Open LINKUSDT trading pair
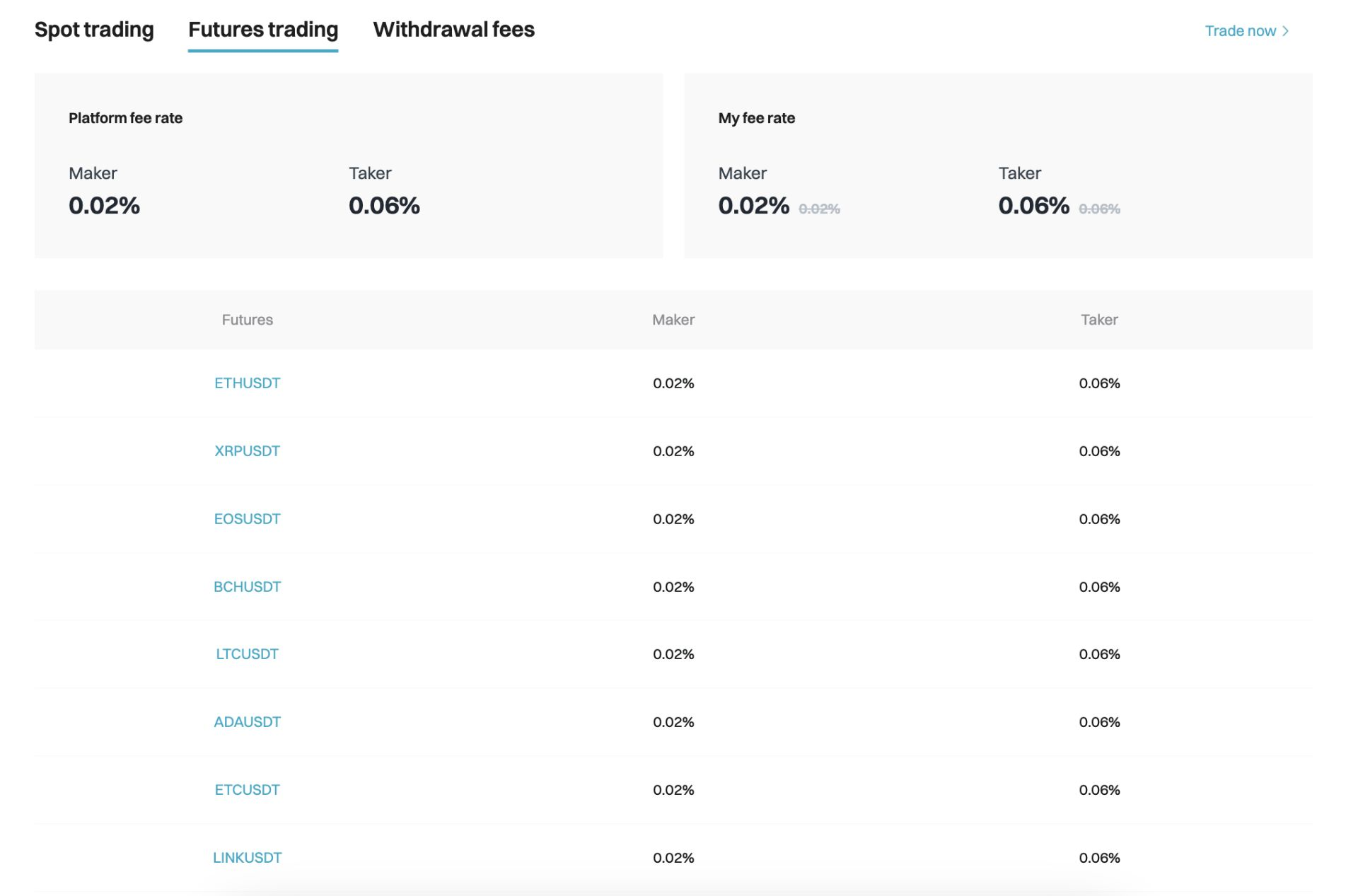 pyautogui.click(x=247, y=856)
